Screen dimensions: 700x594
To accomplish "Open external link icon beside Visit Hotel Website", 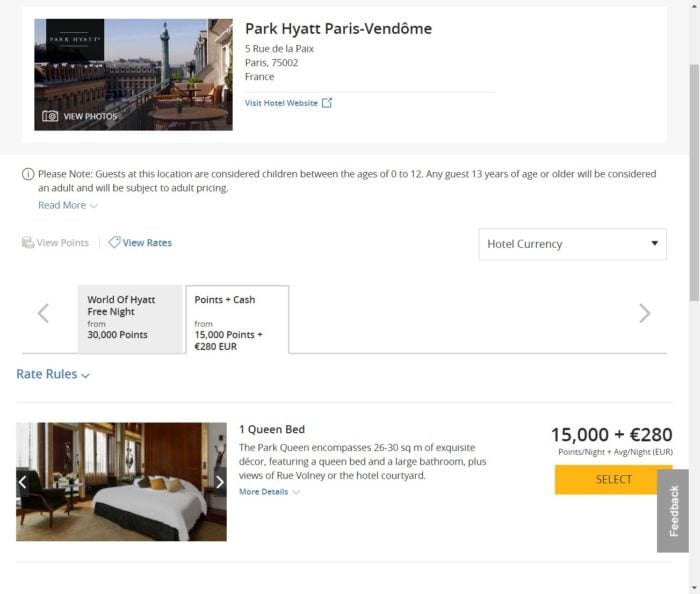I will click(327, 103).
